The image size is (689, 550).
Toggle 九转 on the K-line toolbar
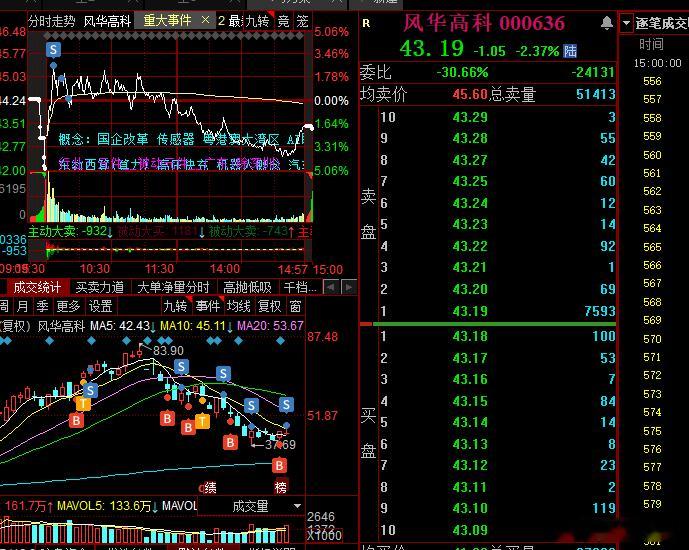click(x=175, y=306)
